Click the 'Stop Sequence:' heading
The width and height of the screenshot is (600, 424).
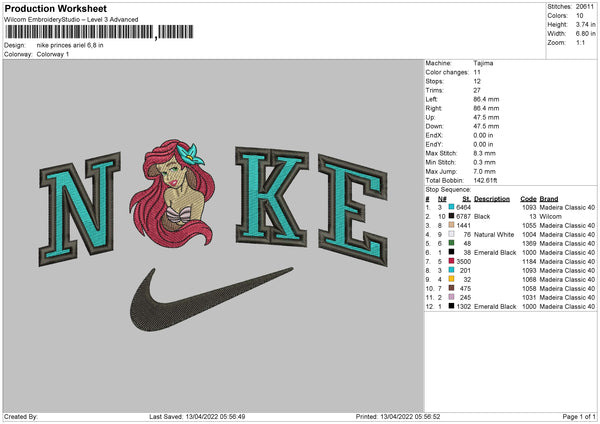(x=448, y=189)
